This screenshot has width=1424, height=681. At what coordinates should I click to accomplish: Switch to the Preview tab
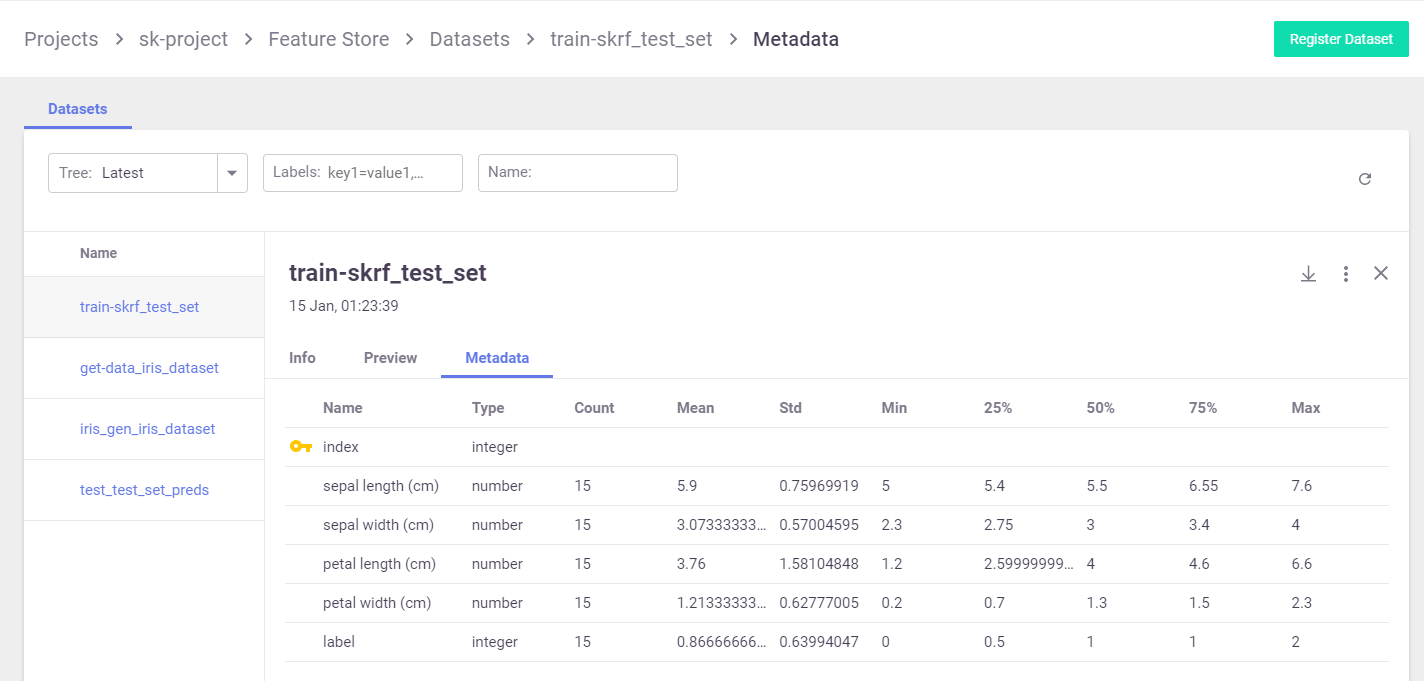[x=391, y=358]
